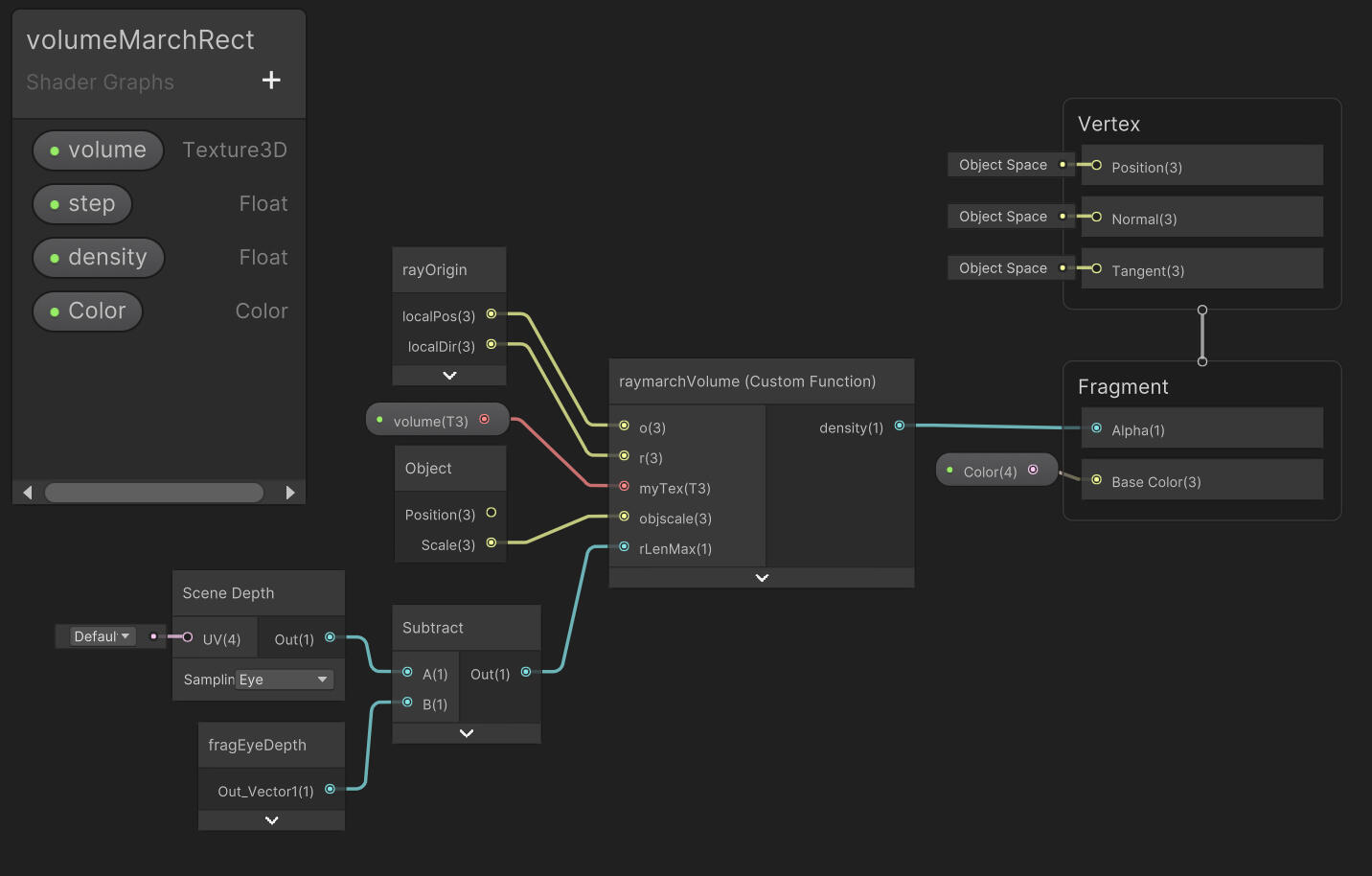Viewport: 1372px width, 876px height.
Task: Click the Blackboard horizontal scrollbar thumb
Action: click(x=153, y=493)
